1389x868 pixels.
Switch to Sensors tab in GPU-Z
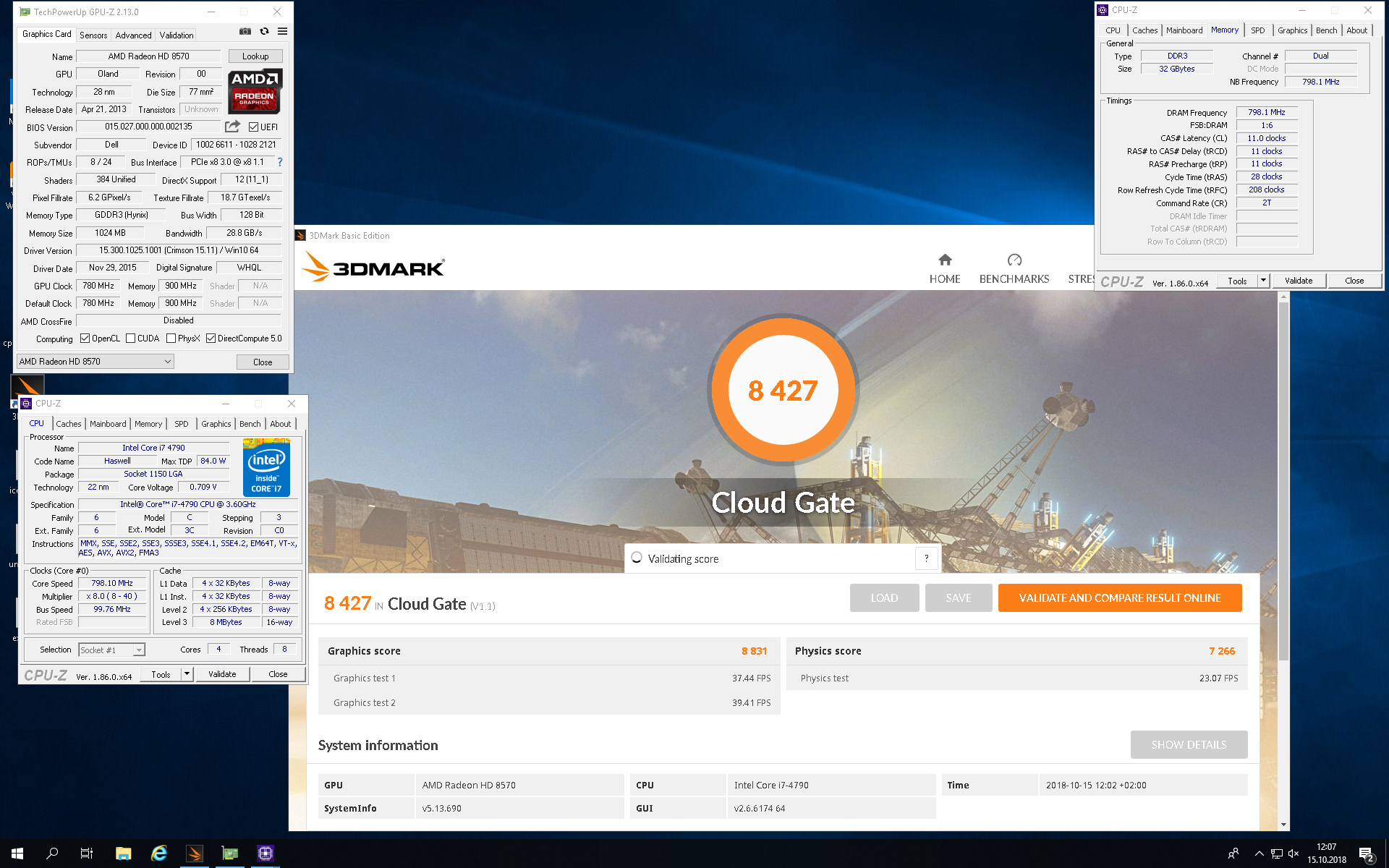tap(93, 35)
